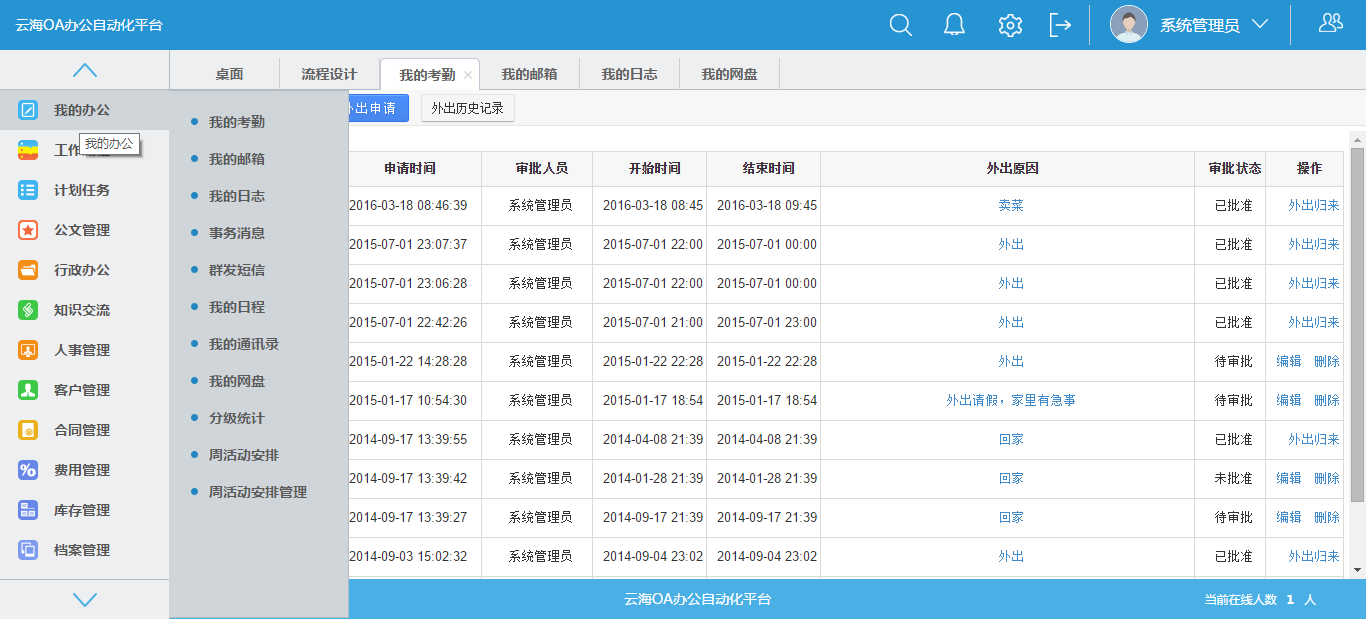Click 删除 in 外出请假 row
This screenshot has width=1366, height=619.
(x=1327, y=400)
